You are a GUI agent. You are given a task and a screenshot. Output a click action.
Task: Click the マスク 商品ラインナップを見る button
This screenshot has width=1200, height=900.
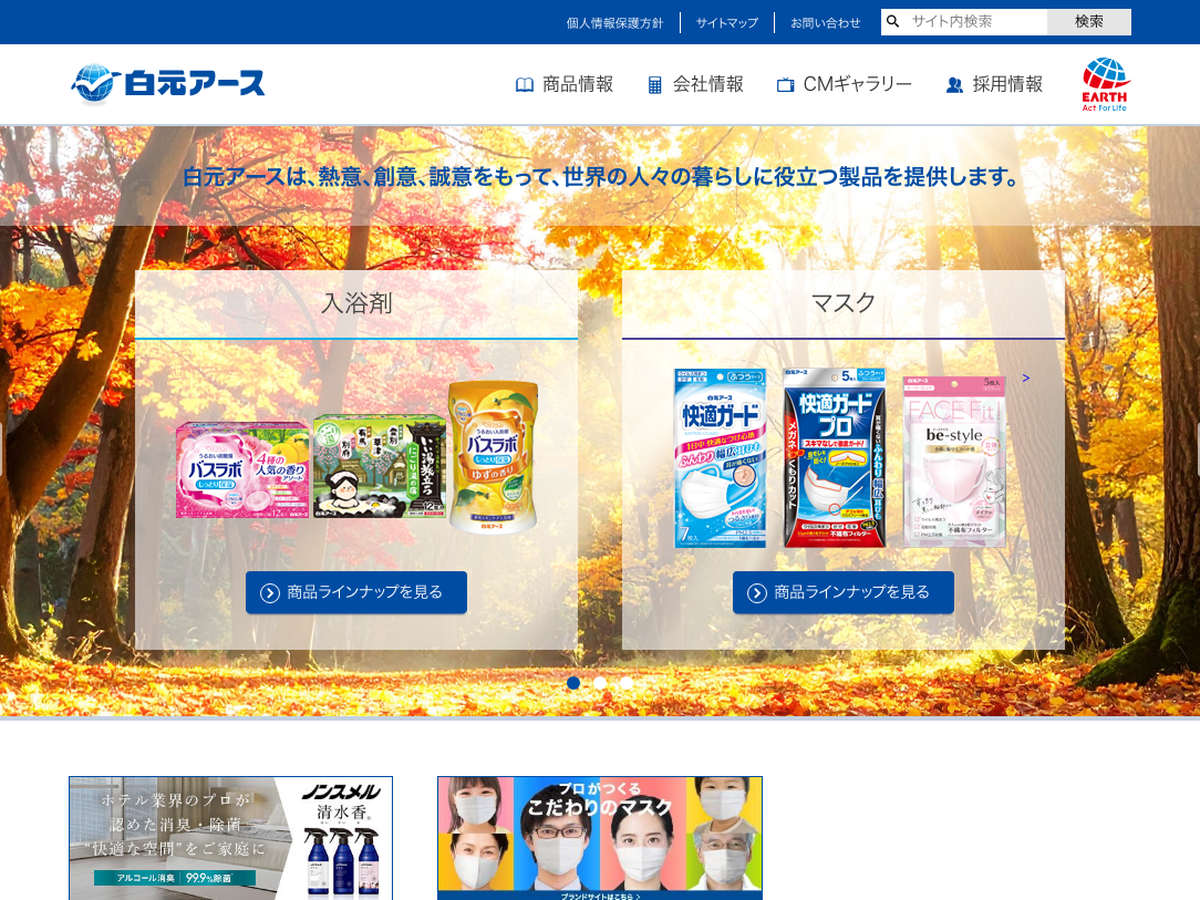coord(843,593)
